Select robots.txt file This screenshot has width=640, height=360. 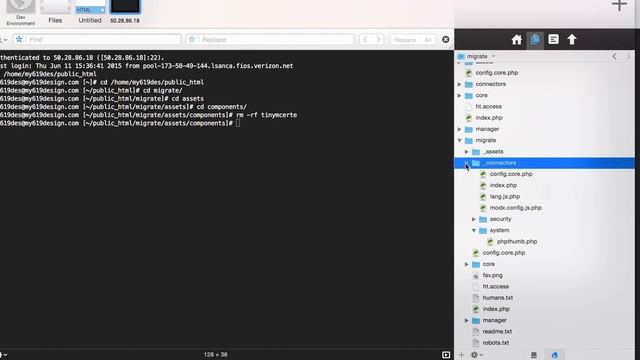(496, 343)
